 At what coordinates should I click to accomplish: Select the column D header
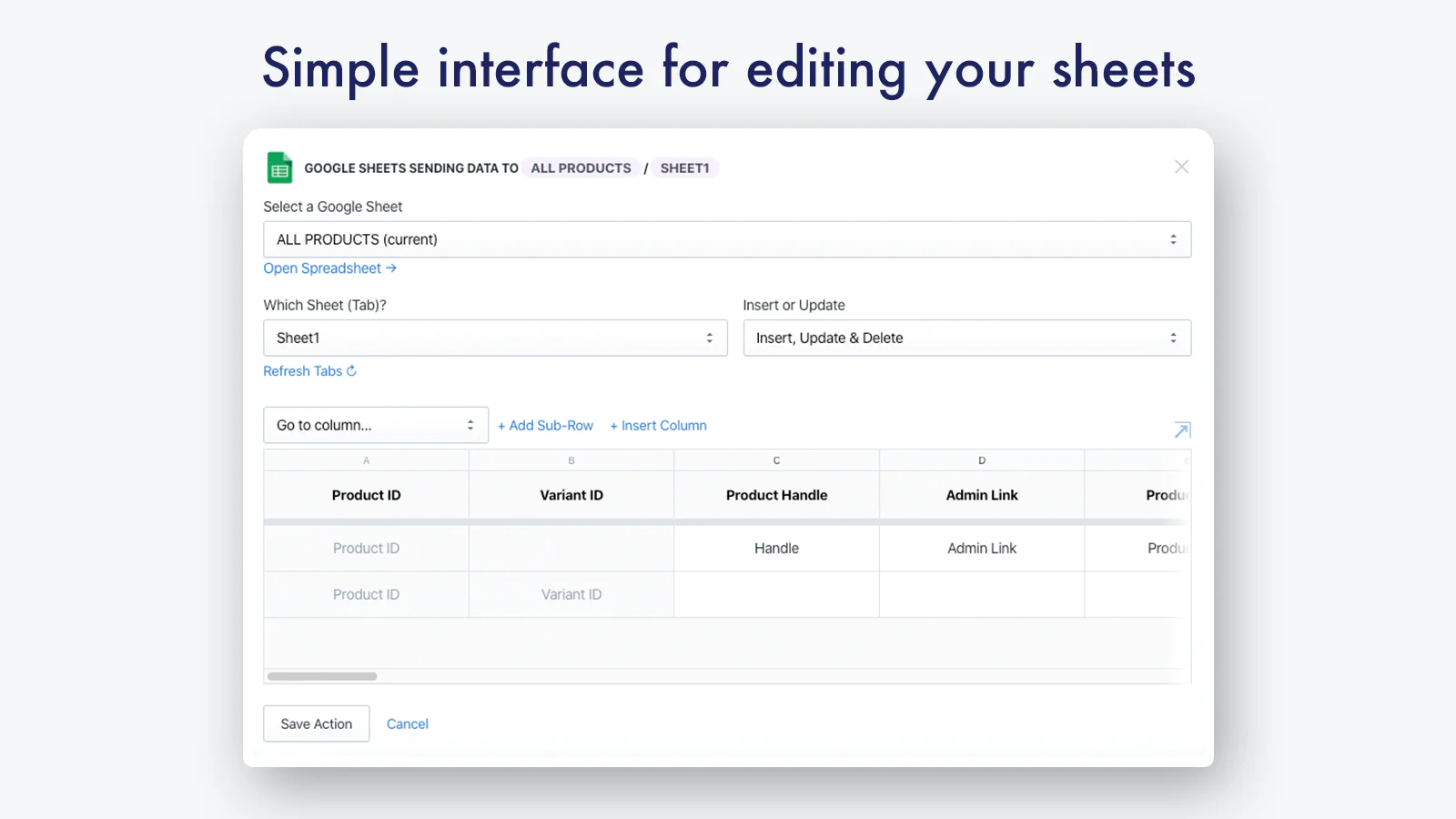(x=982, y=460)
